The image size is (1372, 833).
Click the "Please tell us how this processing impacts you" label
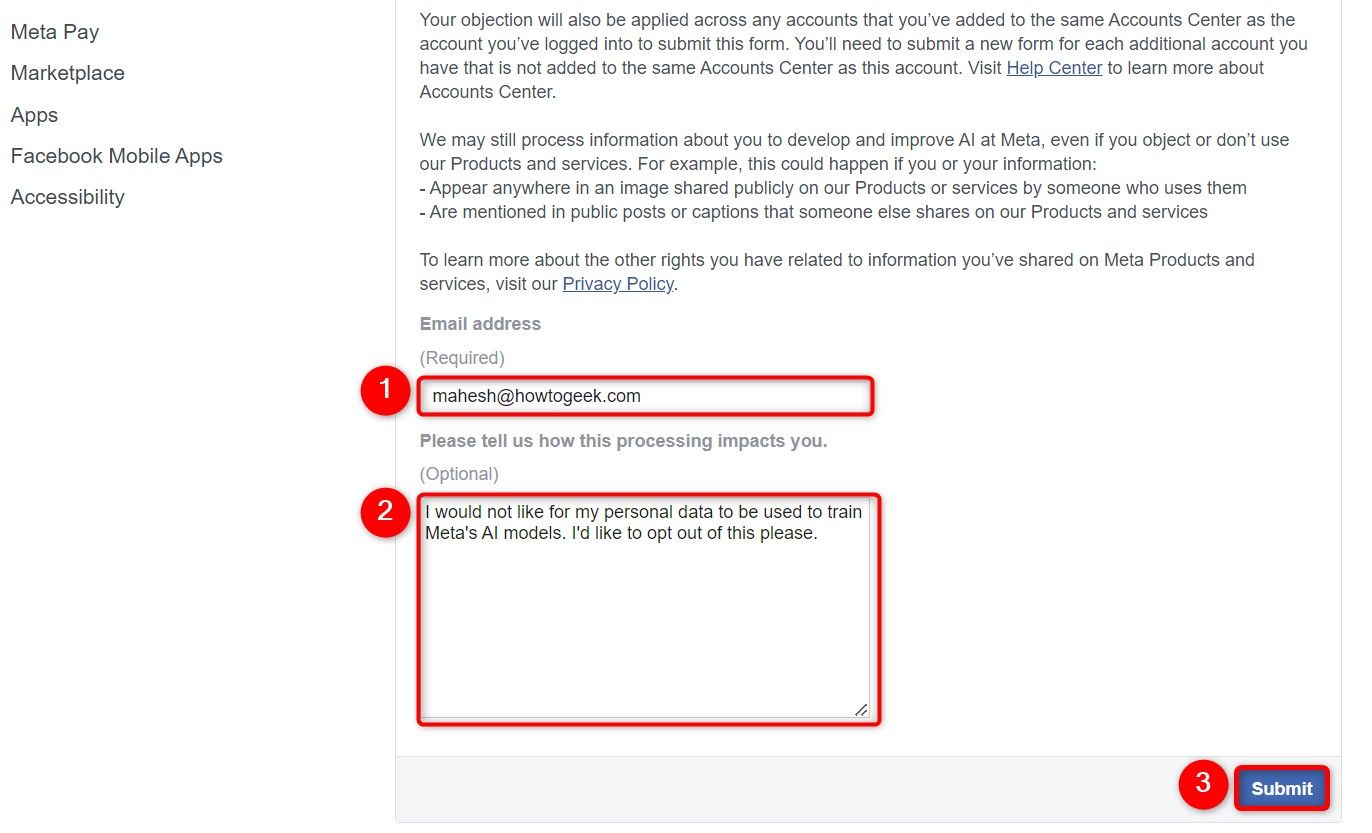(x=623, y=441)
